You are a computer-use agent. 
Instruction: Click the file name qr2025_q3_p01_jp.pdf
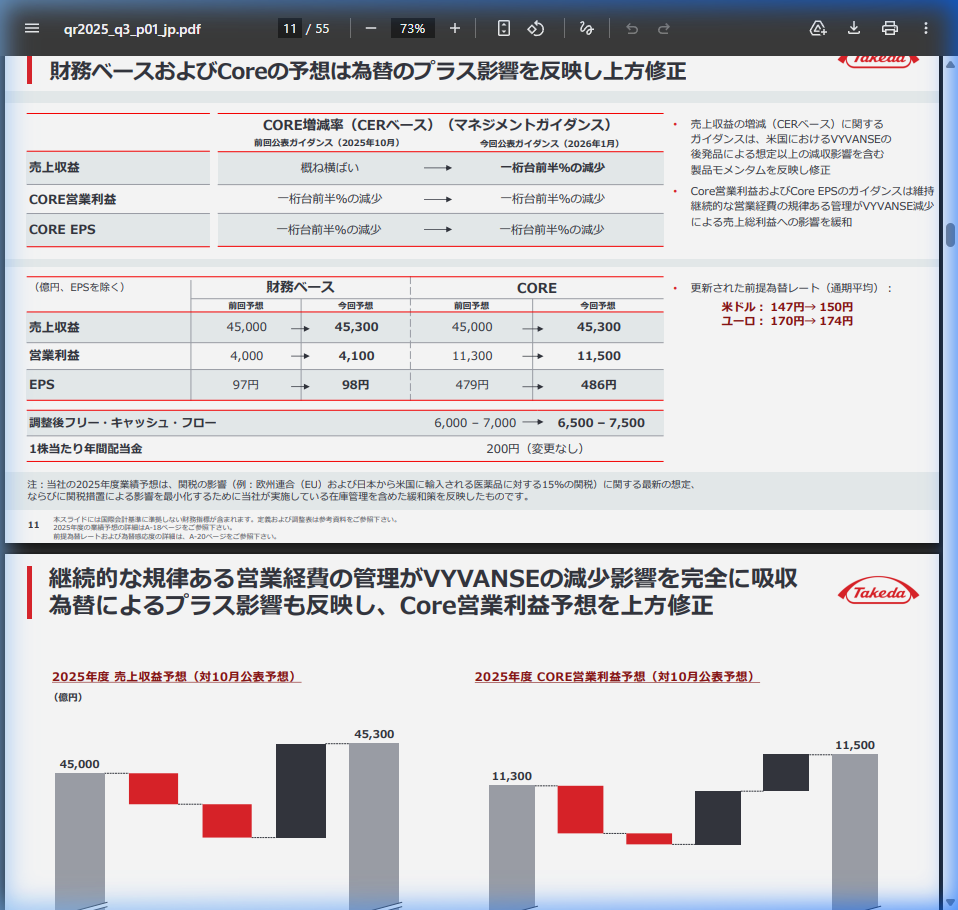pos(132,29)
